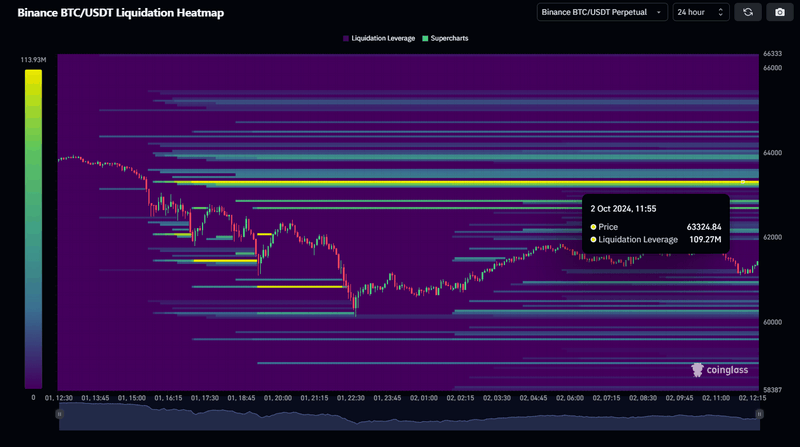Click the 62000 price axis label
The height and width of the screenshot is (447, 800).
(x=772, y=237)
